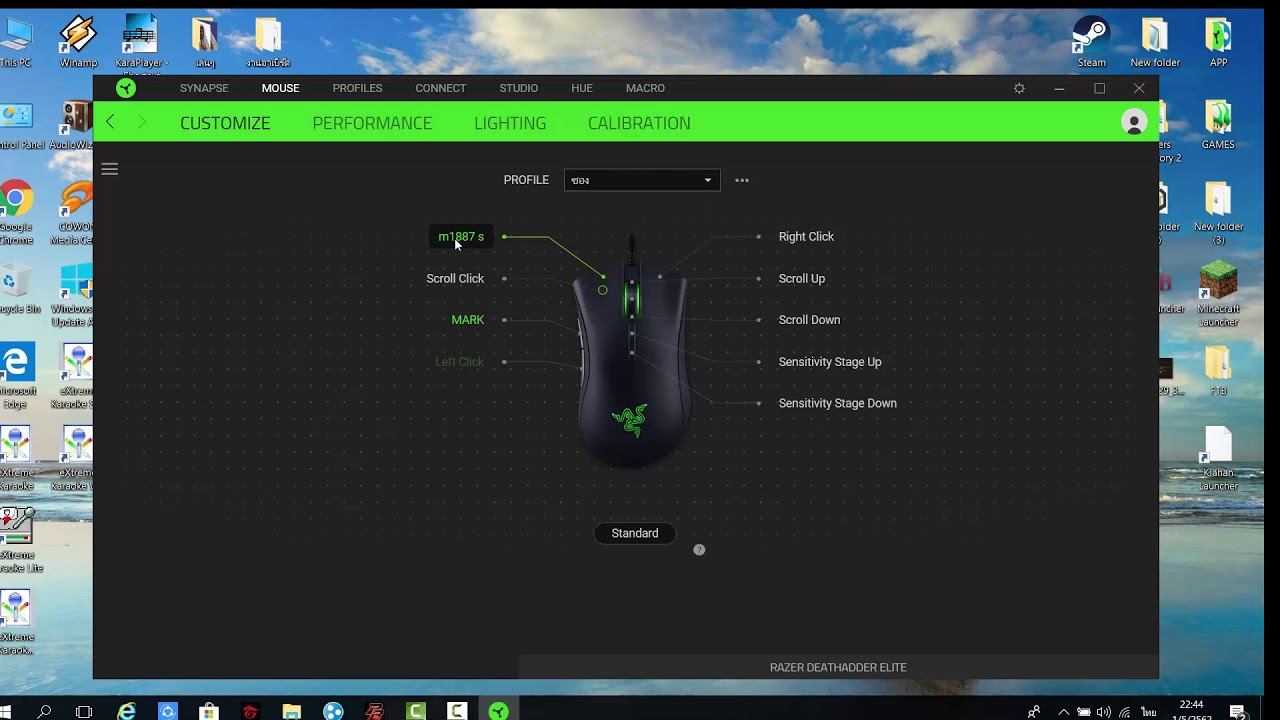Open the KaraPlayer desktop shortcut
Viewport: 1280px width, 720px height.
(x=141, y=42)
